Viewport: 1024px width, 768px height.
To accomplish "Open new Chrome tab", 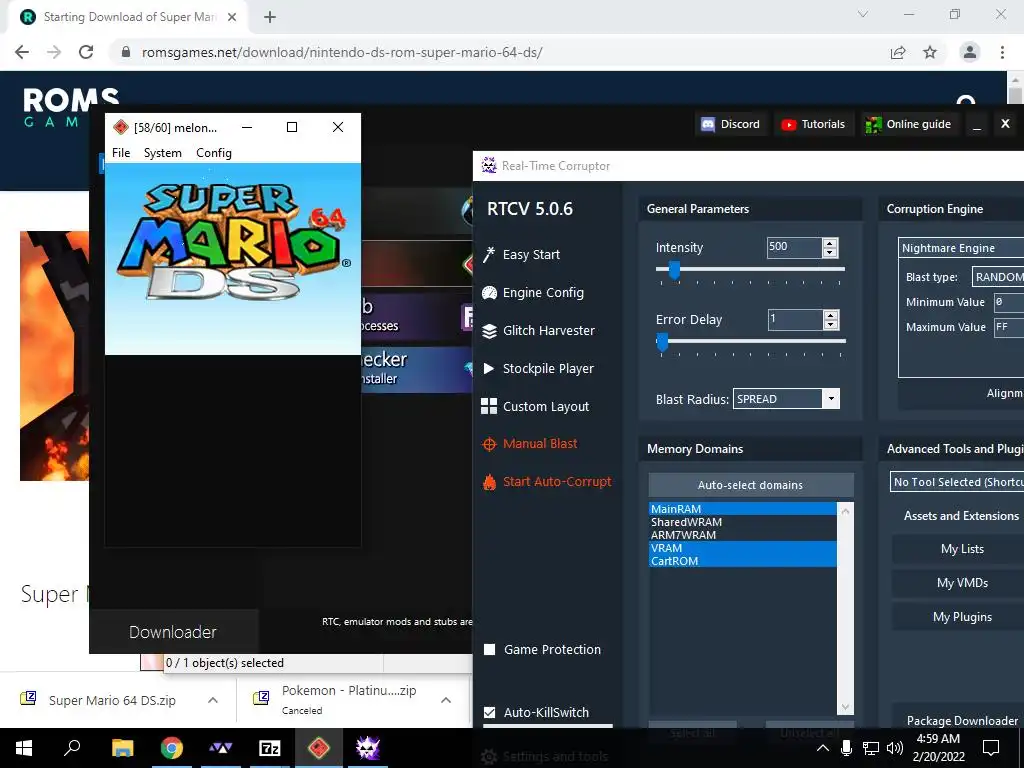I will point(270,17).
